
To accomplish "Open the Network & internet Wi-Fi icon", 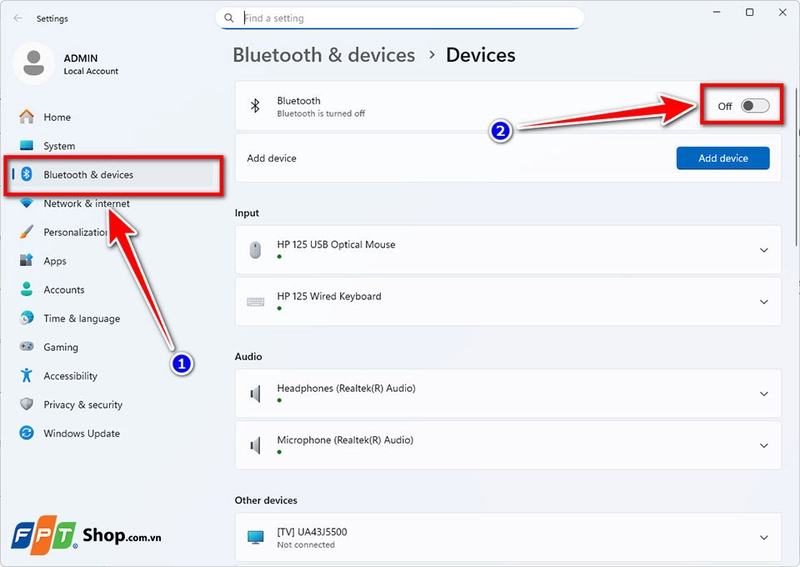I will click(27, 203).
